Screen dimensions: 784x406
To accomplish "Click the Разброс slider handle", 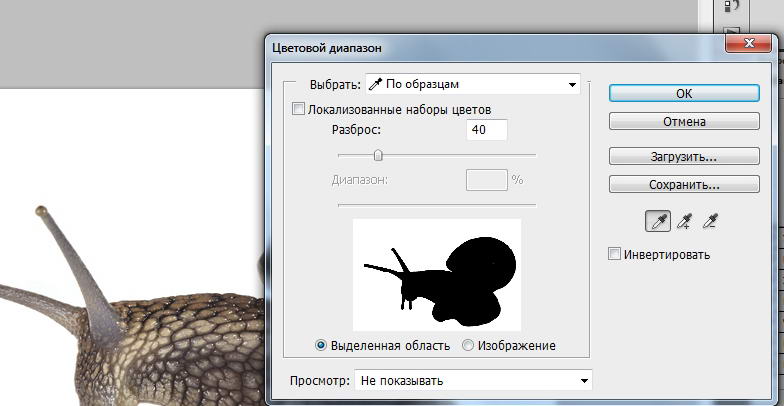I will coord(378,155).
